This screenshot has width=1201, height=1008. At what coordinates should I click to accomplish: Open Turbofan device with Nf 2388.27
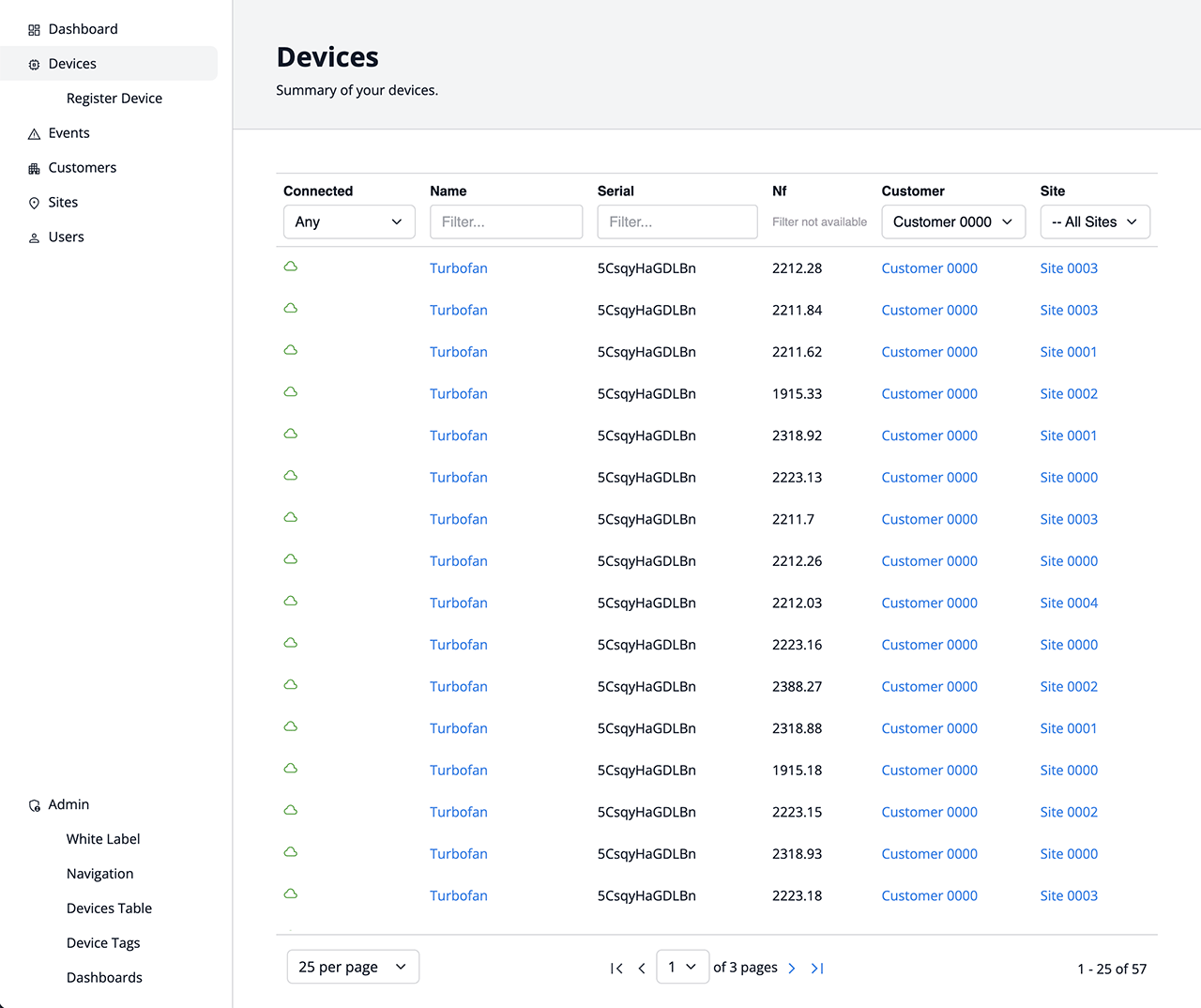click(x=459, y=687)
